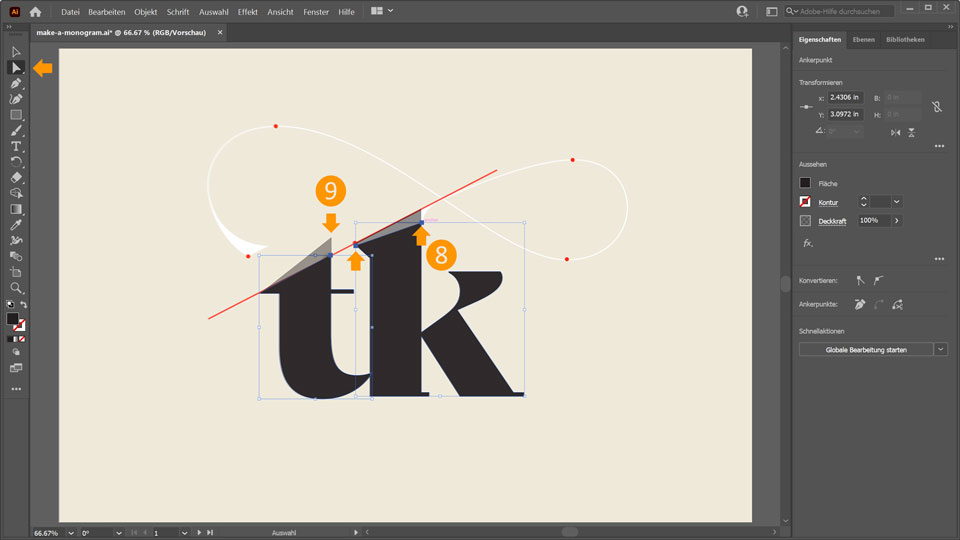
Task: Set paint mode to None
Action: (x=22, y=339)
